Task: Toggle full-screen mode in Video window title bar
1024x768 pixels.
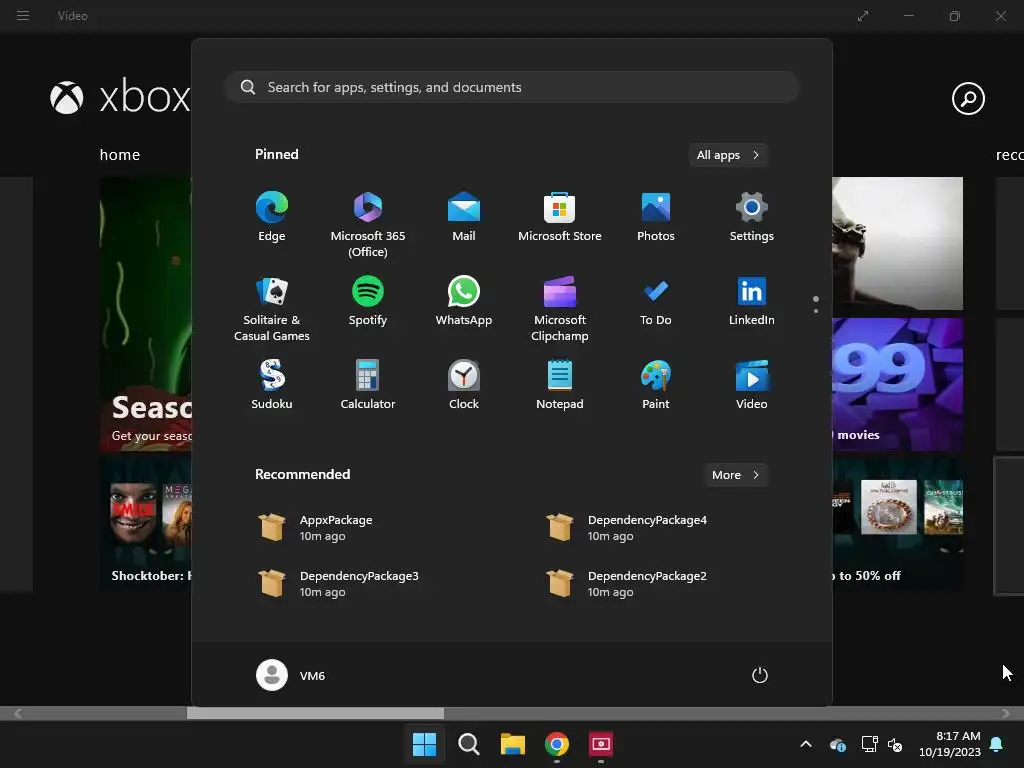Action: [863, 16]
